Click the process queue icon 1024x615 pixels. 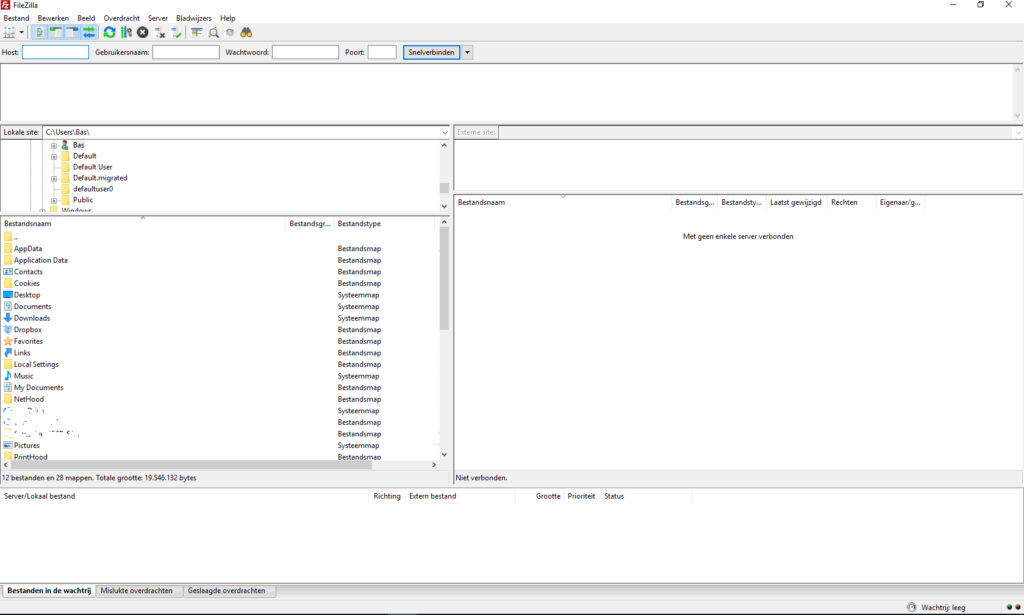(x=126, y=33)
